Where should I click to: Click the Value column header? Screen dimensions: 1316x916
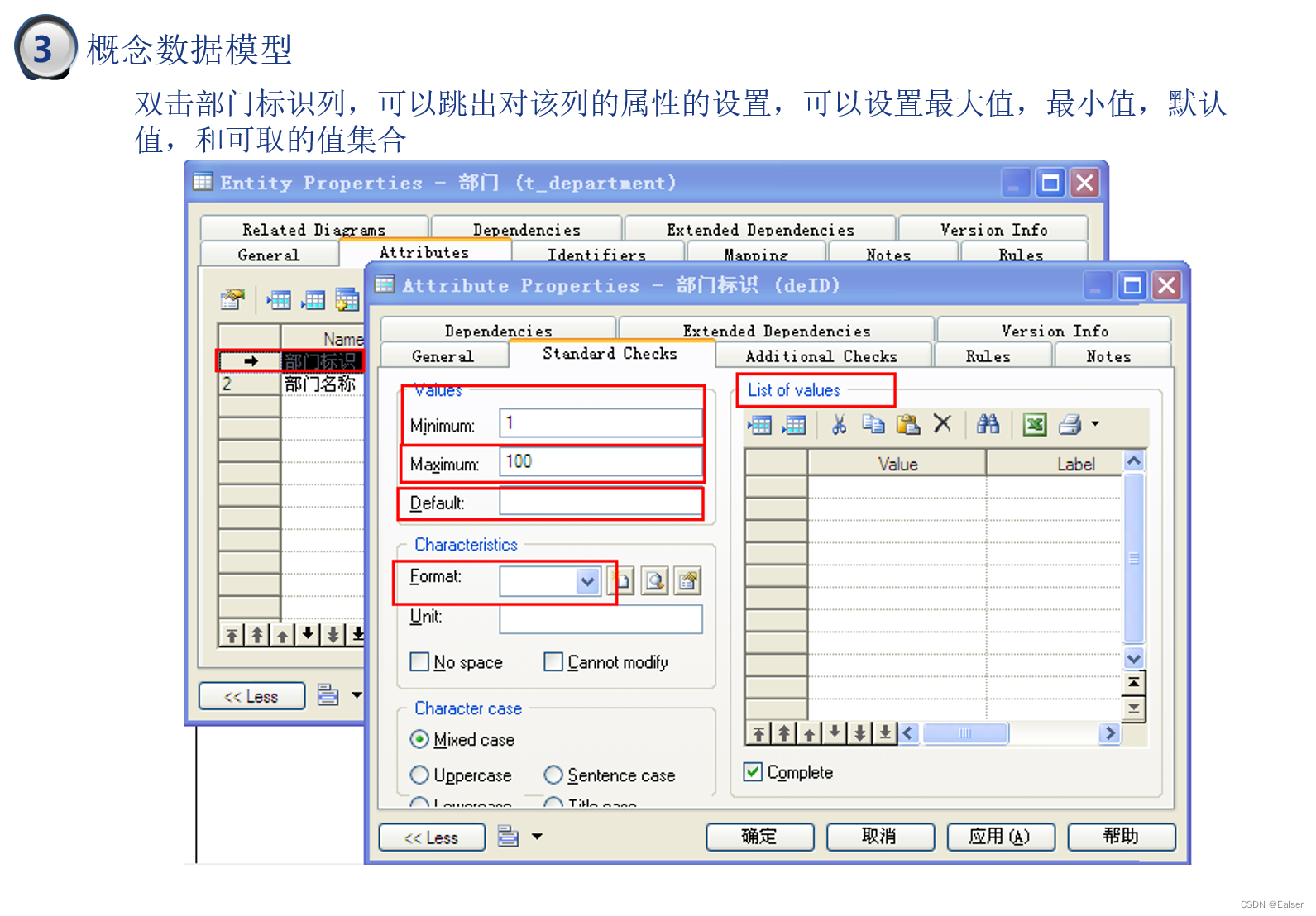pos(897,464)
